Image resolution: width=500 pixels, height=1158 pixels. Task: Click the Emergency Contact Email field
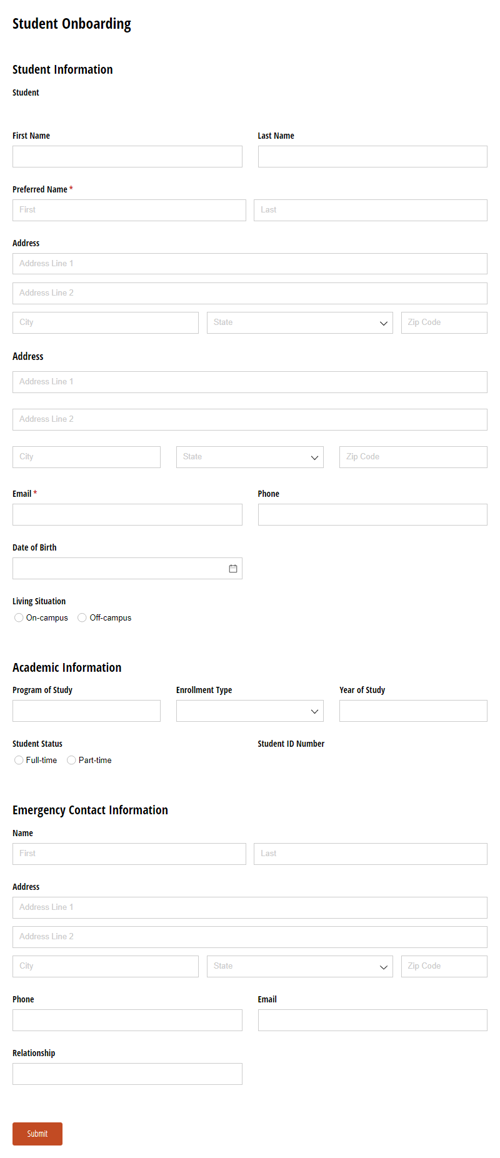point(372,1020)
